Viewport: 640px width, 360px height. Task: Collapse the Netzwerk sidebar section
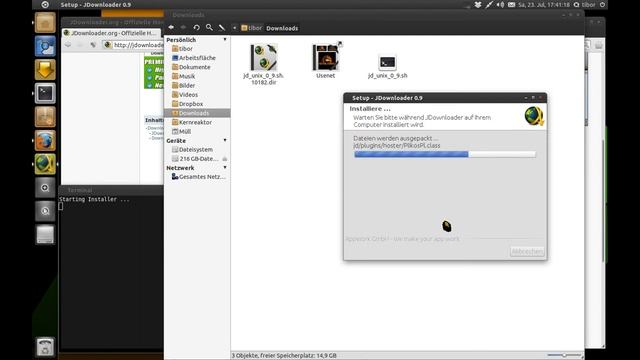tap(225, 168)
